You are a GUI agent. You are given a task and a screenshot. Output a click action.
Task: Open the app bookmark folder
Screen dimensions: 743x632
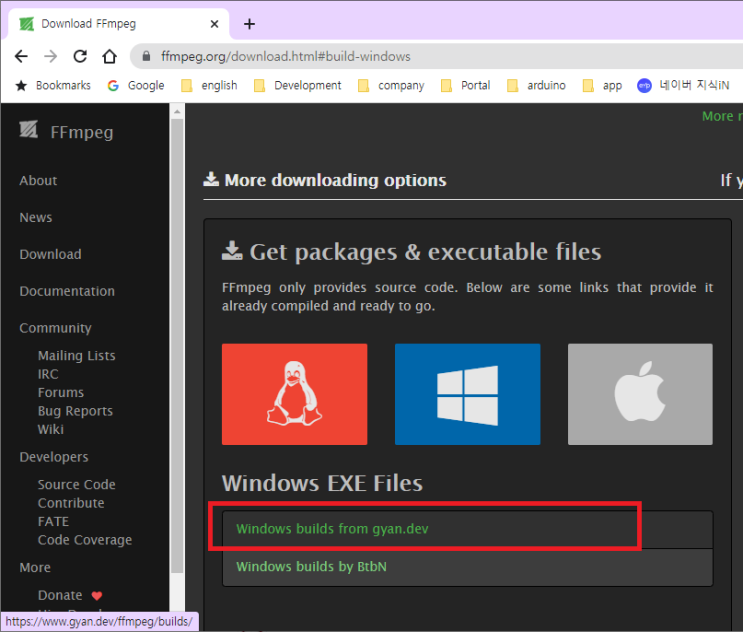[602, 85]
